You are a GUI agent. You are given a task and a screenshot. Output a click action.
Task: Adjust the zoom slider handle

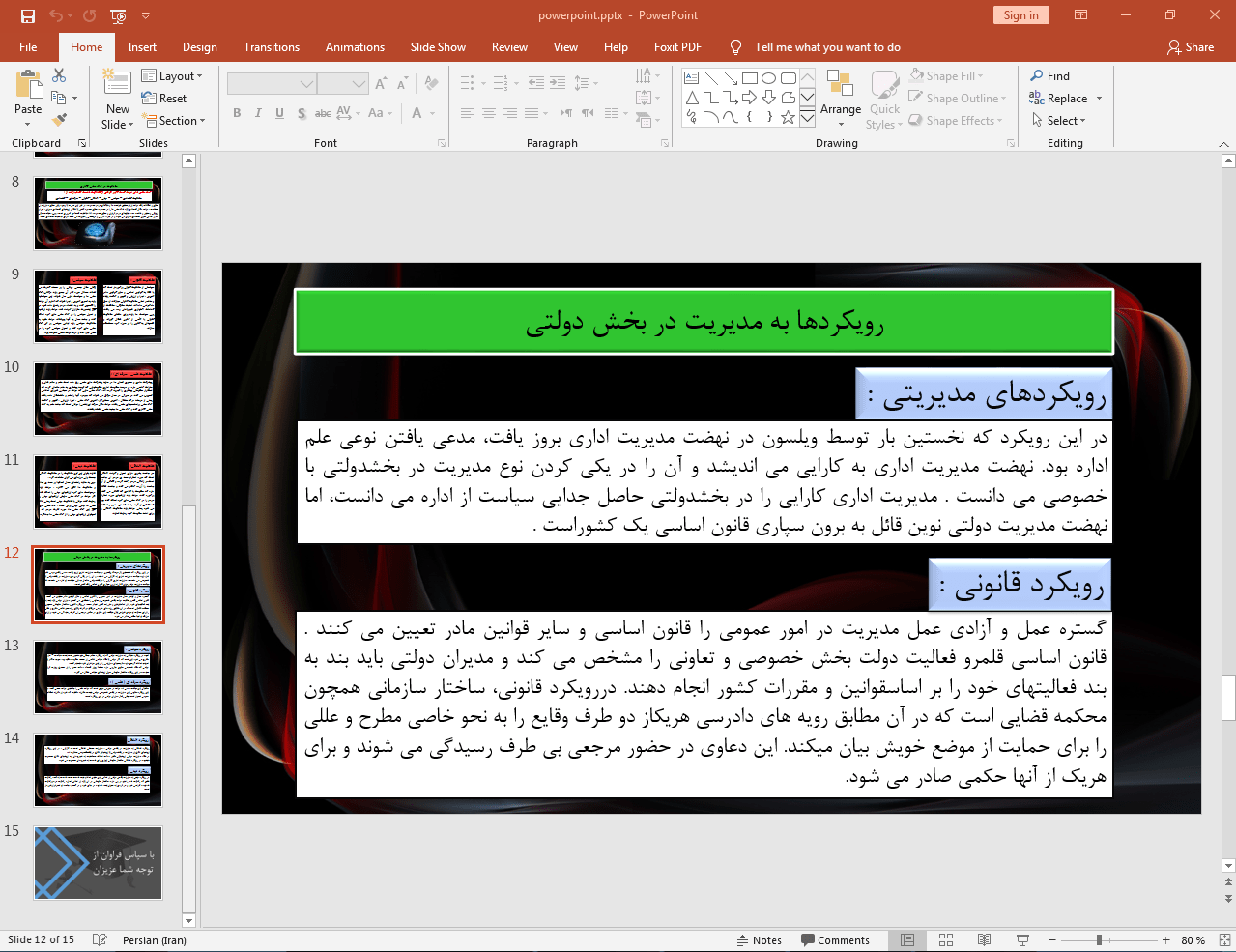(x=1099, y=940)
